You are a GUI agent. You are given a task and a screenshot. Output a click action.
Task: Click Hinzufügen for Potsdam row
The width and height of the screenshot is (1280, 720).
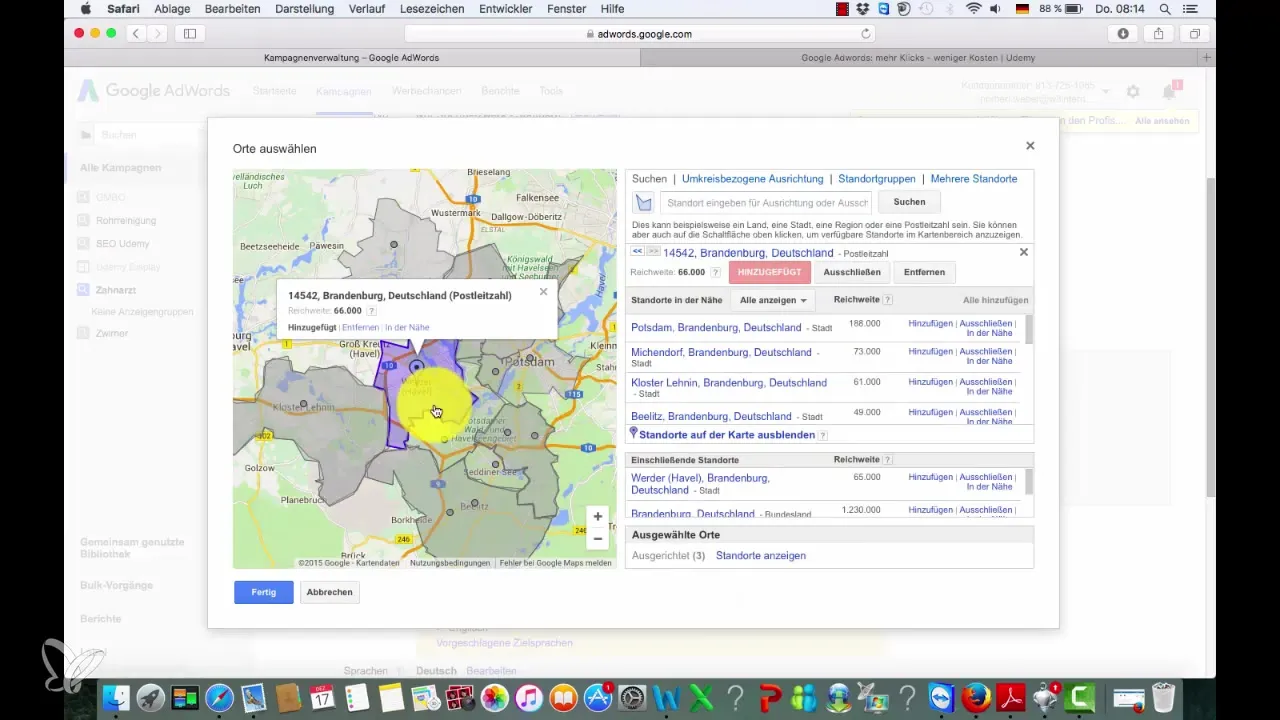(x=930, y=324)
